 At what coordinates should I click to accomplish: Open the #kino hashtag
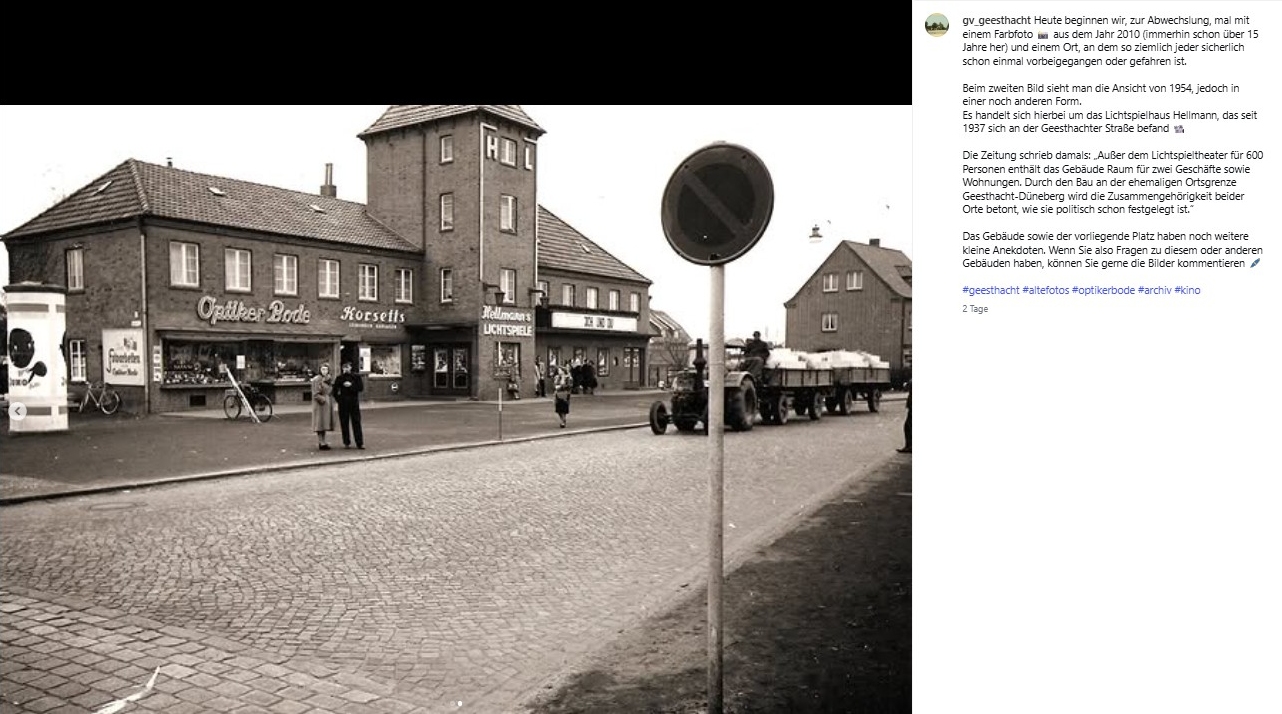click(x=1187, y=290)
